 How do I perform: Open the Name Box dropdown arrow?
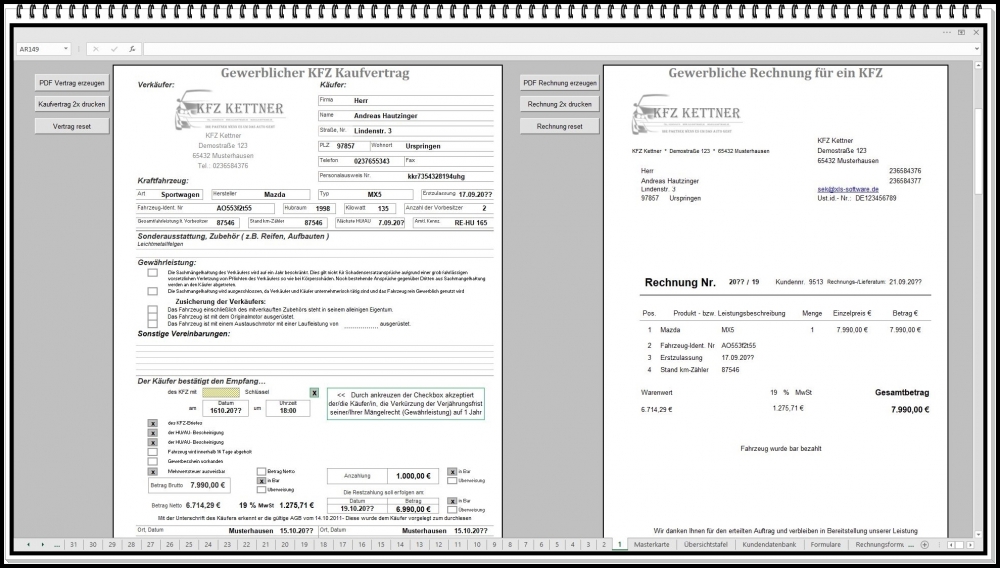67,48
